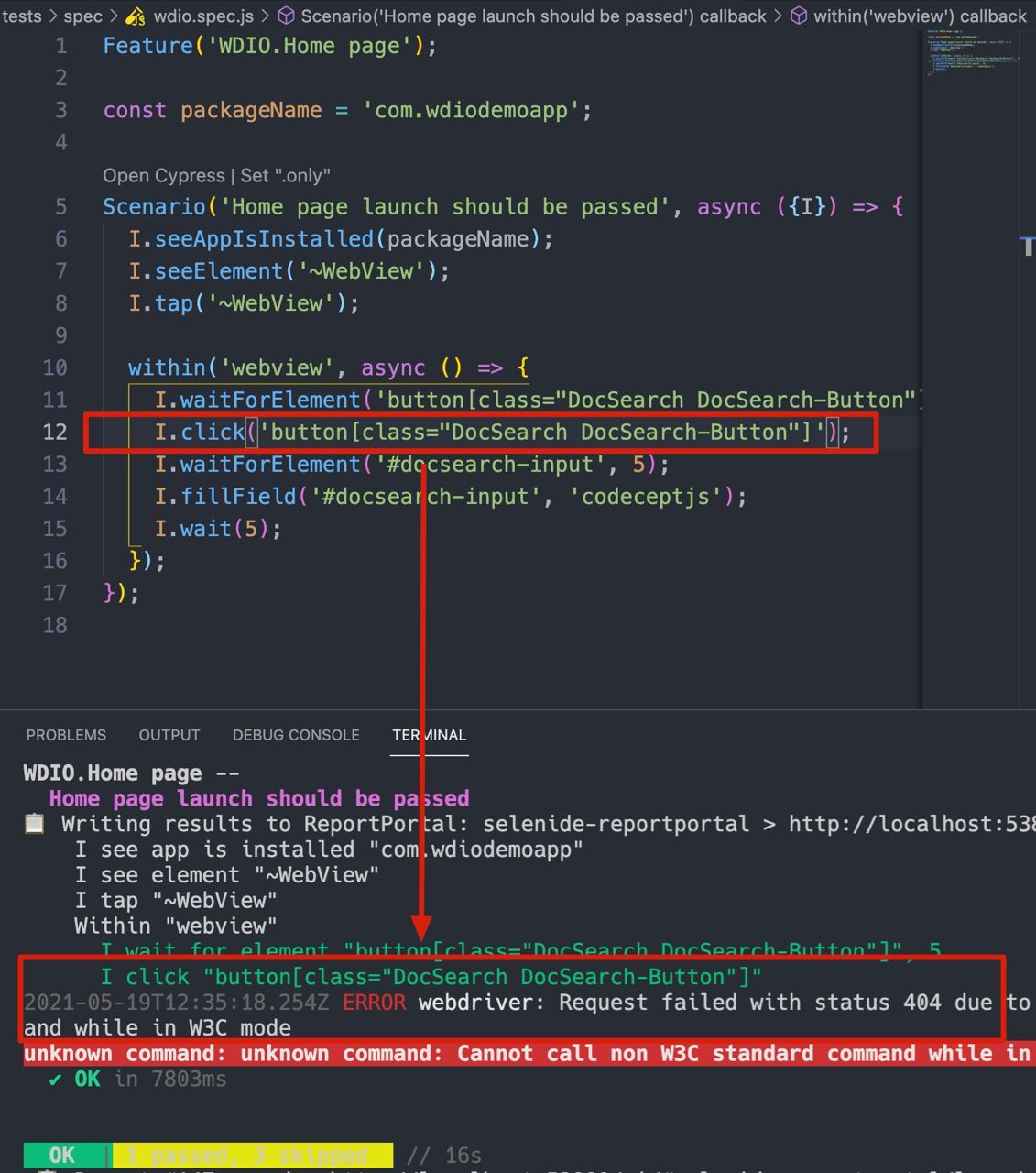Open the wdio.spec.js breadcrumb item
Viewport: 1036px width, 1173px height.
pyautogui.click(x=203, y=16)
